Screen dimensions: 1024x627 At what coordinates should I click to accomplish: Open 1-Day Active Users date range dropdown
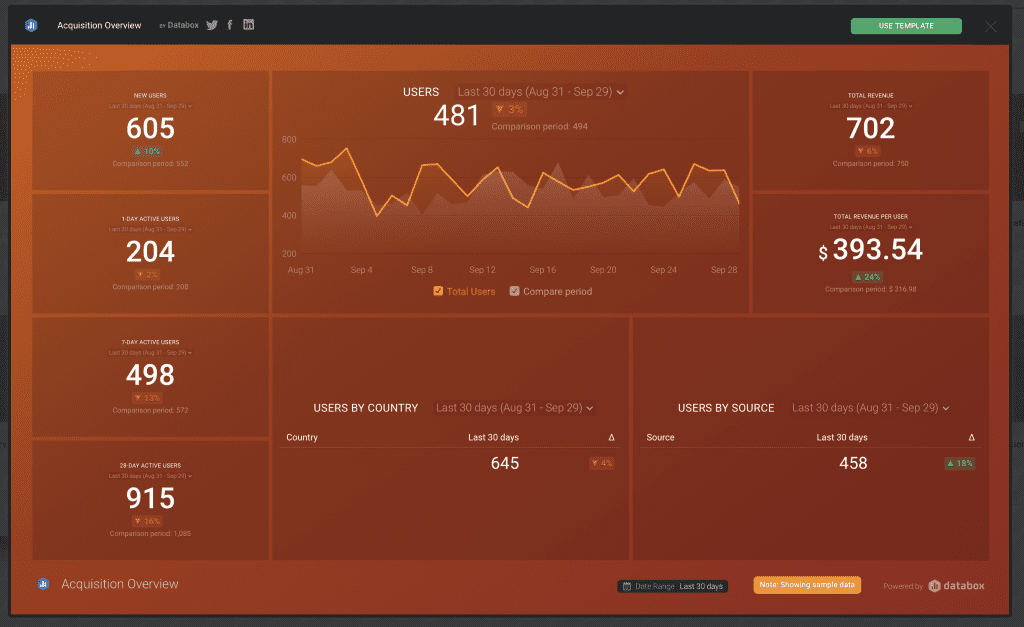pos(150,229)
